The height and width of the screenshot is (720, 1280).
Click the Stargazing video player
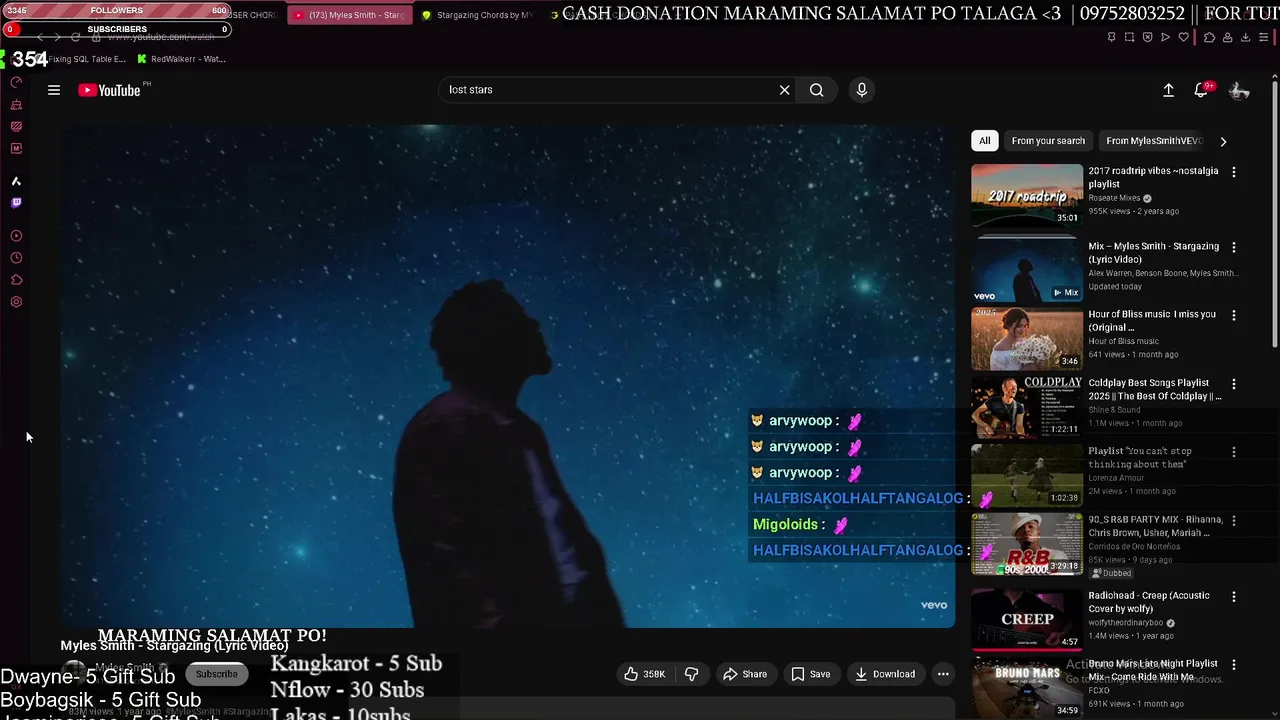[508, 375]
